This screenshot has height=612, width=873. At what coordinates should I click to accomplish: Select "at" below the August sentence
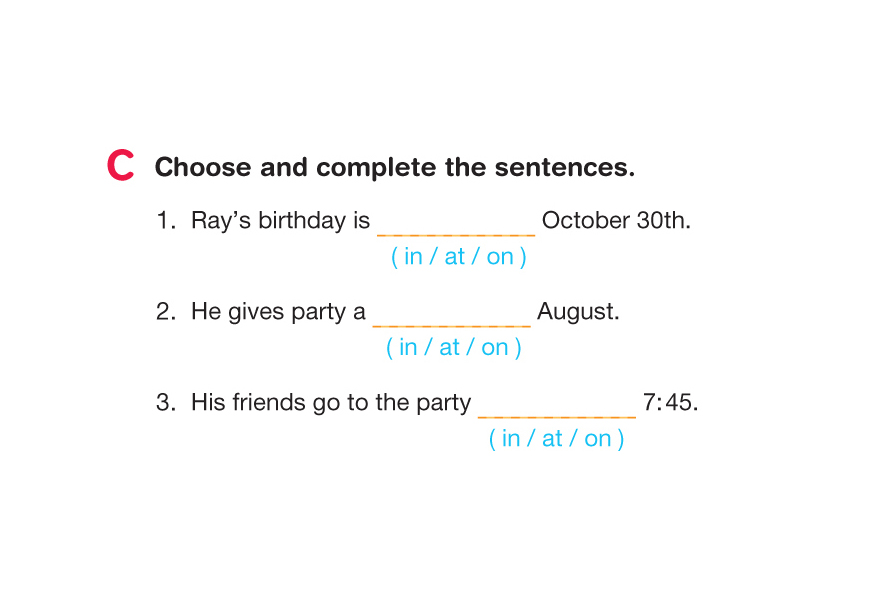tap(450, 348)
